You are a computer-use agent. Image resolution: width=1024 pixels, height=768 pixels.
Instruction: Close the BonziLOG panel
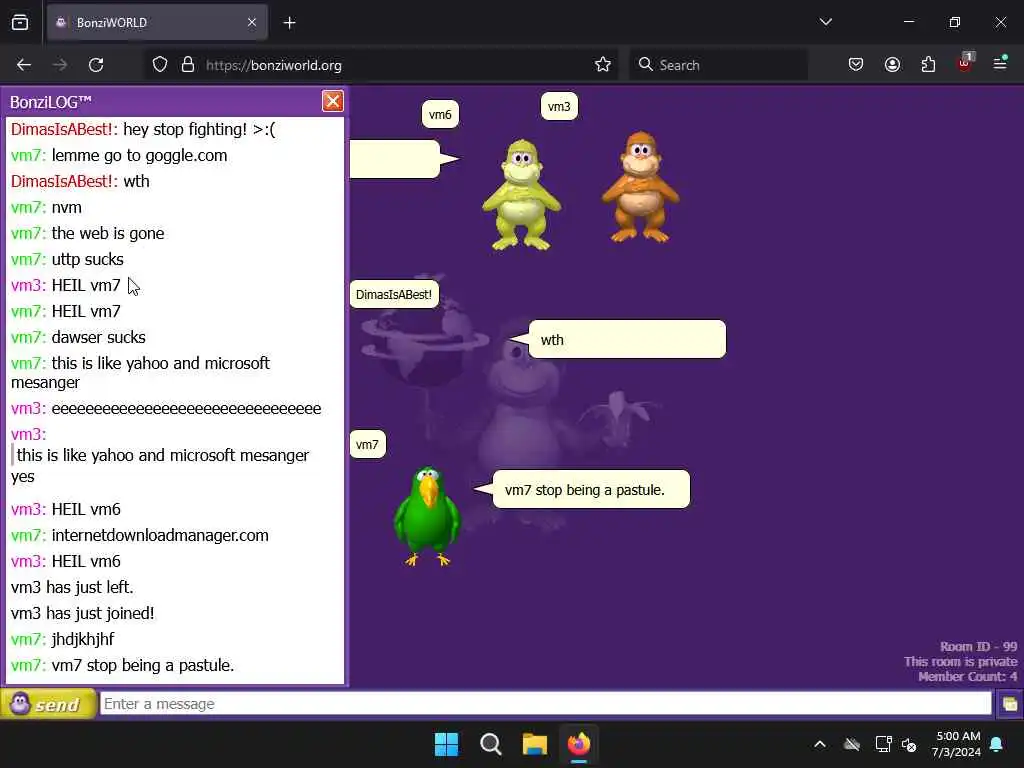click(332, 101)
